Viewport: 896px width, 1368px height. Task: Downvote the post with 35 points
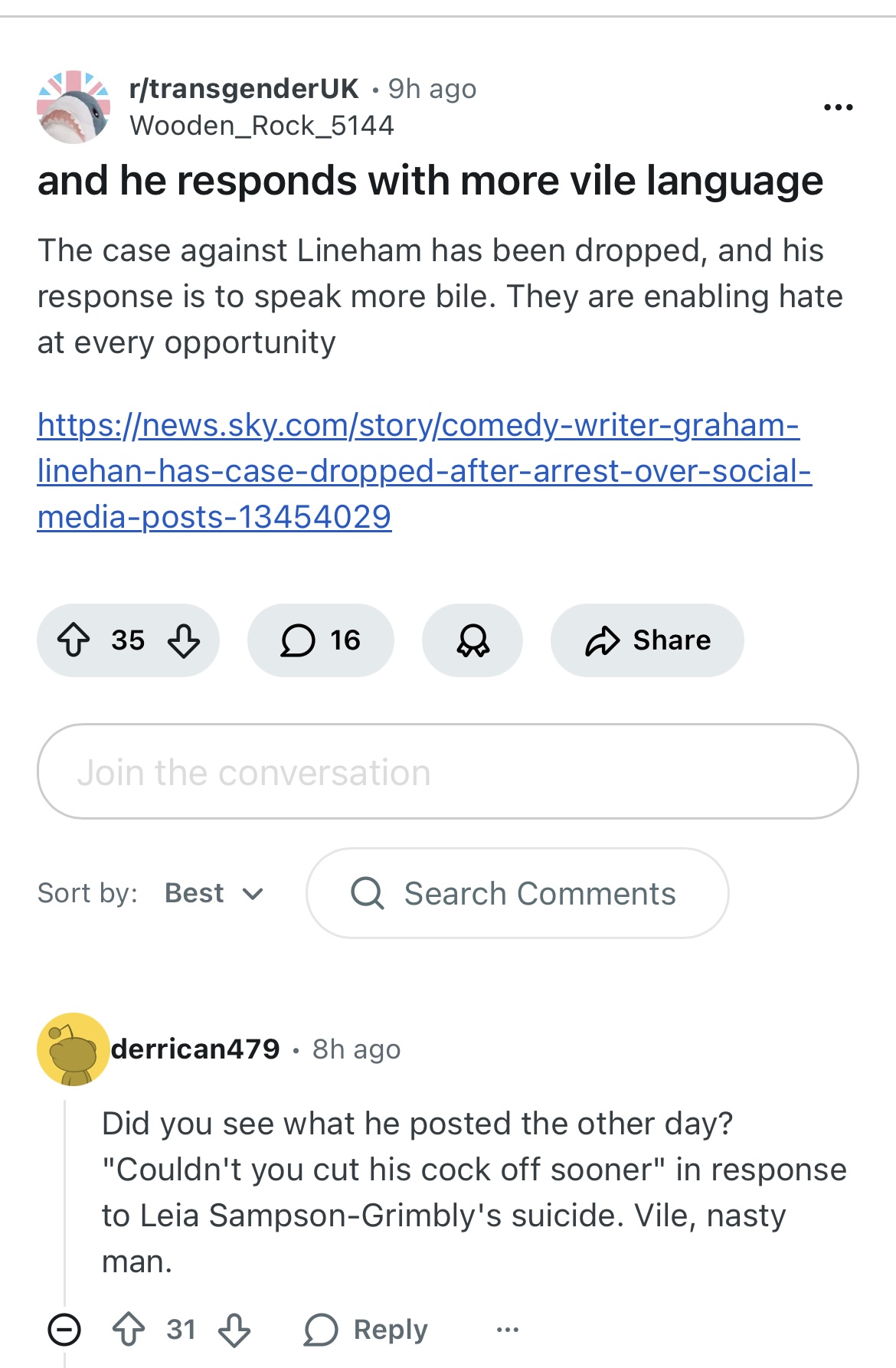(x=184, y=640)
